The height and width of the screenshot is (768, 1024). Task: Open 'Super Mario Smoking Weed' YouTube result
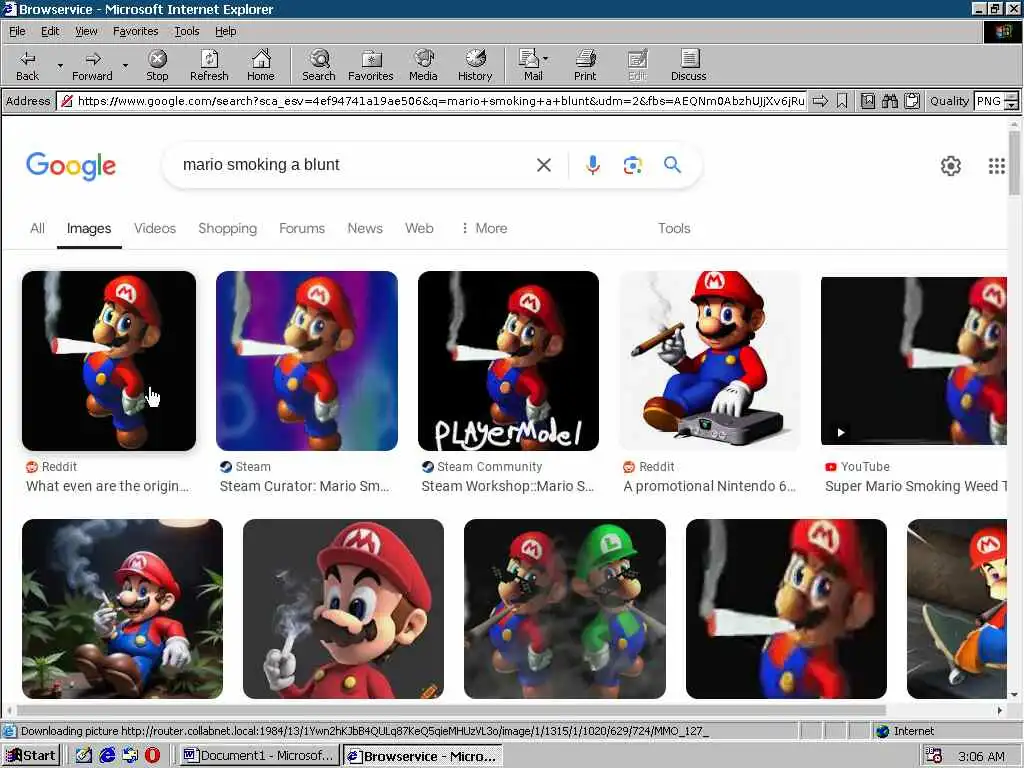tap(916, 486)
